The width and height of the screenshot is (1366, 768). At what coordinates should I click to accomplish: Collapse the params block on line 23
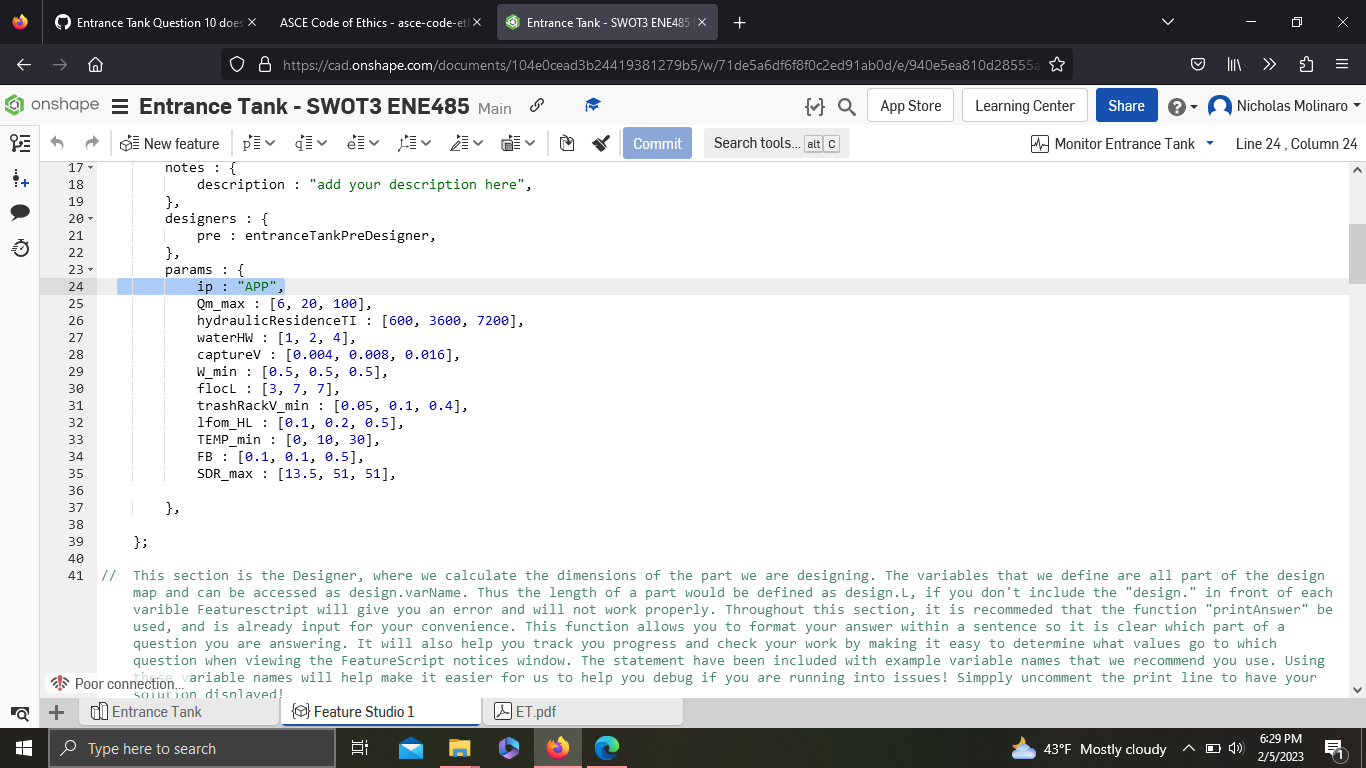tap(89, 269)
